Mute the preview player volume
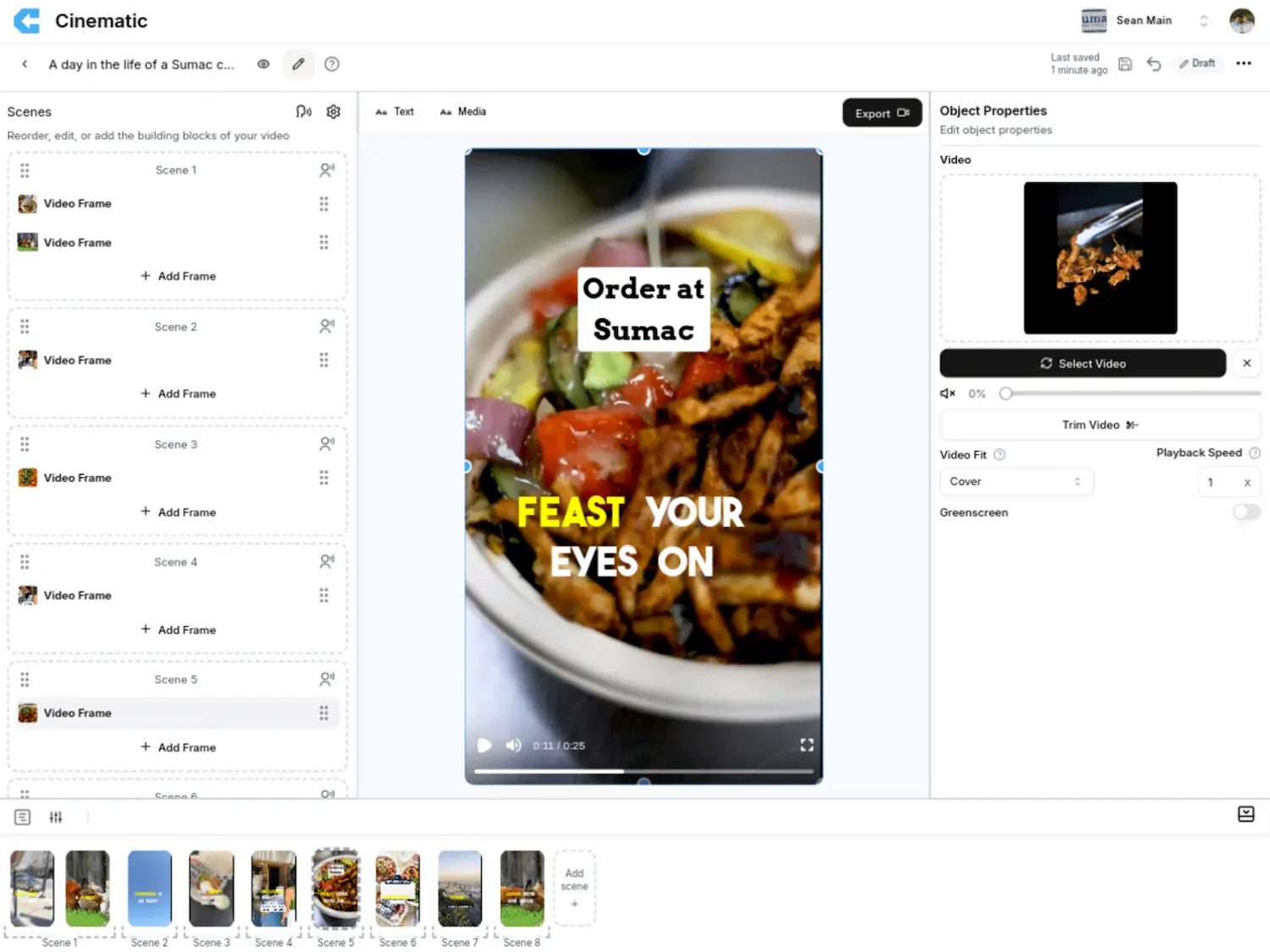1270x952 pixels. pyautogui.click(x=513, y=746)
